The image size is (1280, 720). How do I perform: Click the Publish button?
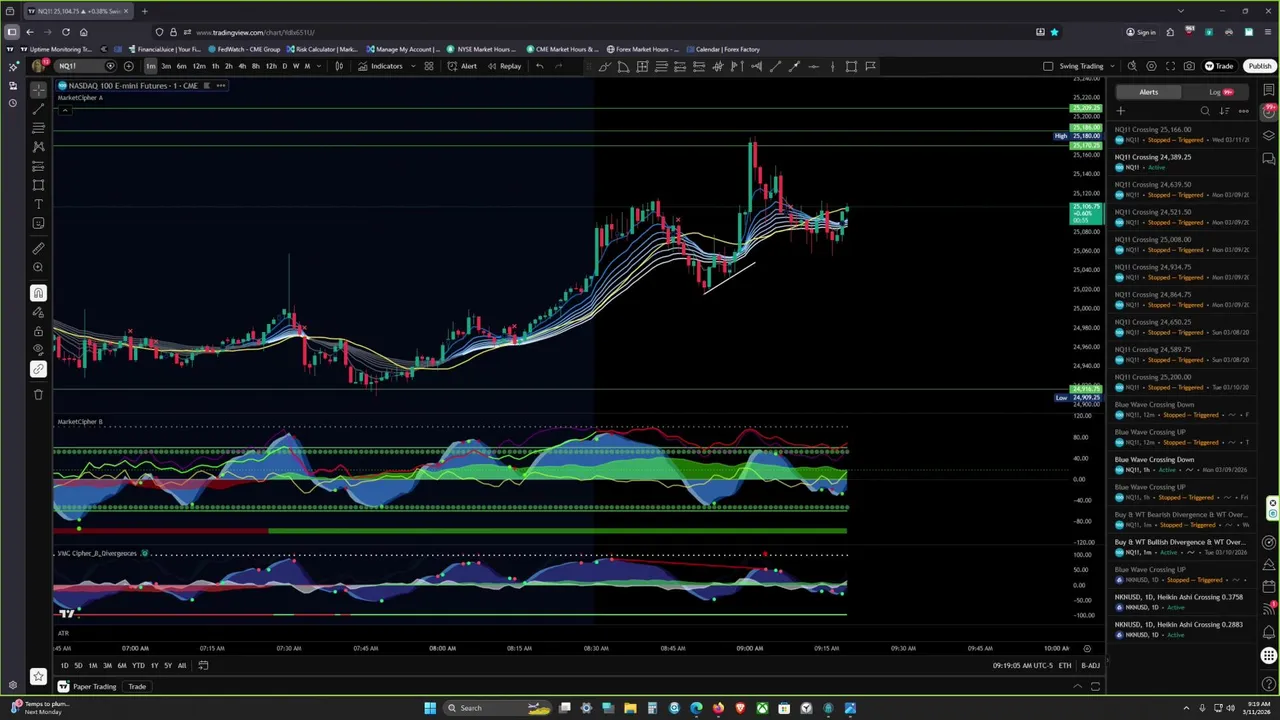1259,66
